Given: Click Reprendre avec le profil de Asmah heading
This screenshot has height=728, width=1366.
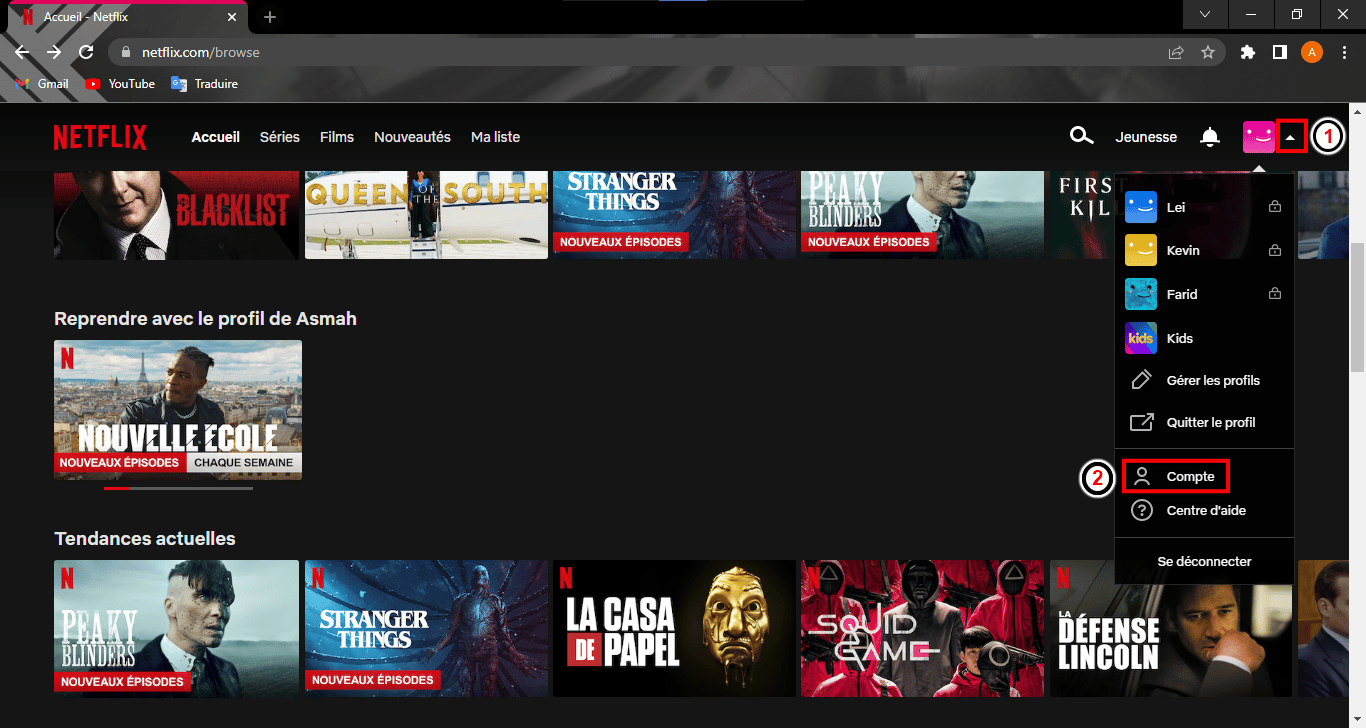Looking at the screenshot, I should tap(205, 319).
